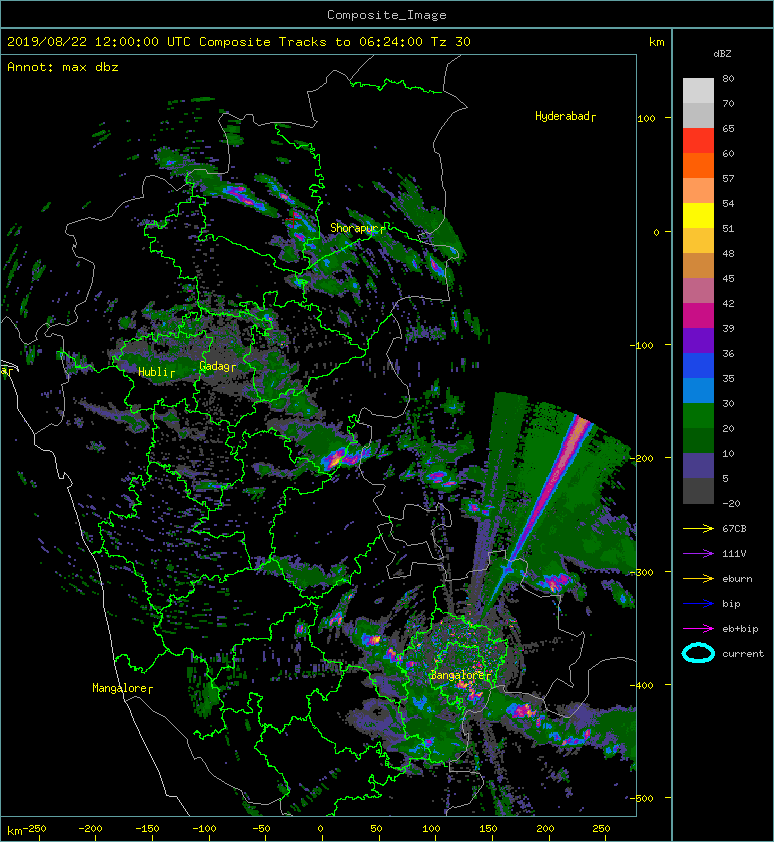Click the Shorapur station label
Screen dimensions: 774x842
coord(357,228)
